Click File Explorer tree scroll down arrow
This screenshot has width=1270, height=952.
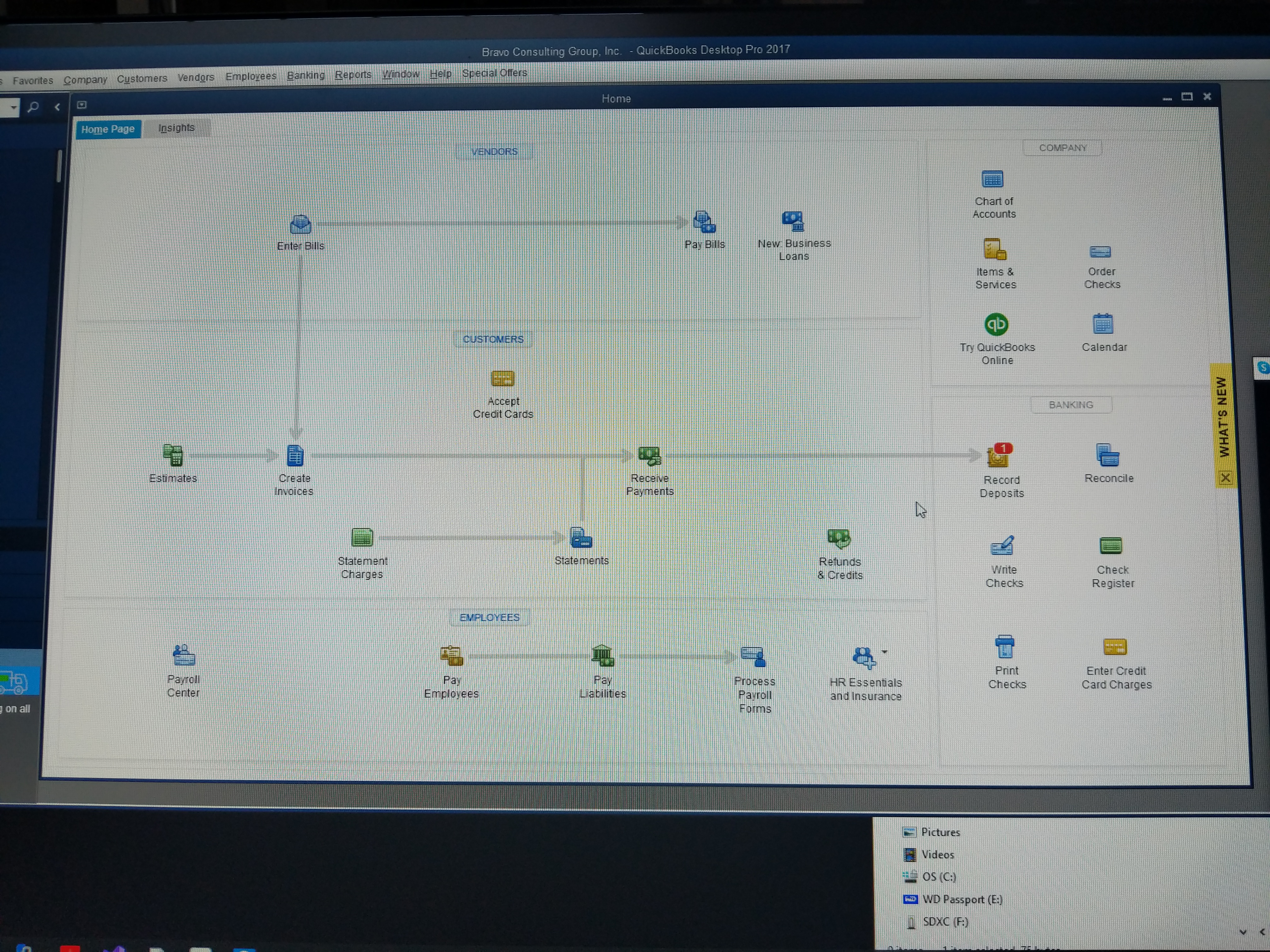(1243, 932)
